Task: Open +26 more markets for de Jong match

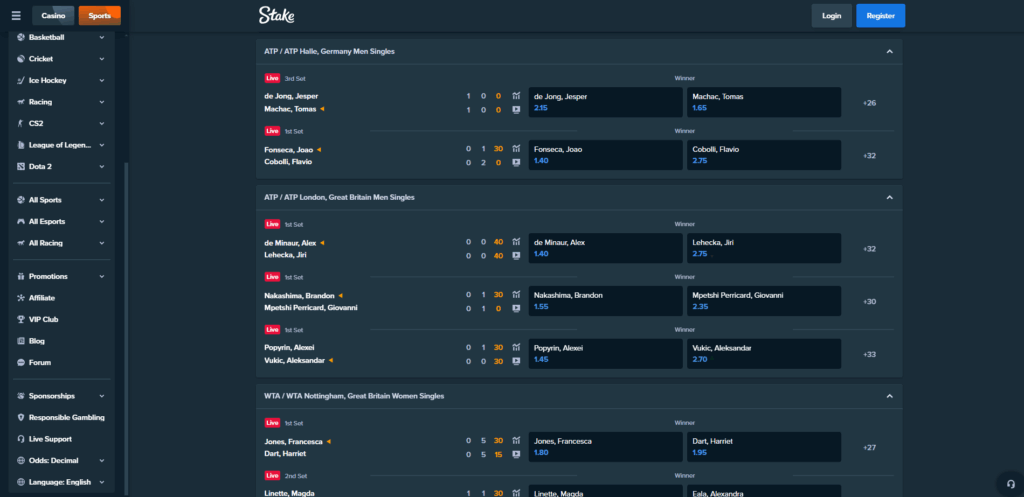Action: point(869,103)
